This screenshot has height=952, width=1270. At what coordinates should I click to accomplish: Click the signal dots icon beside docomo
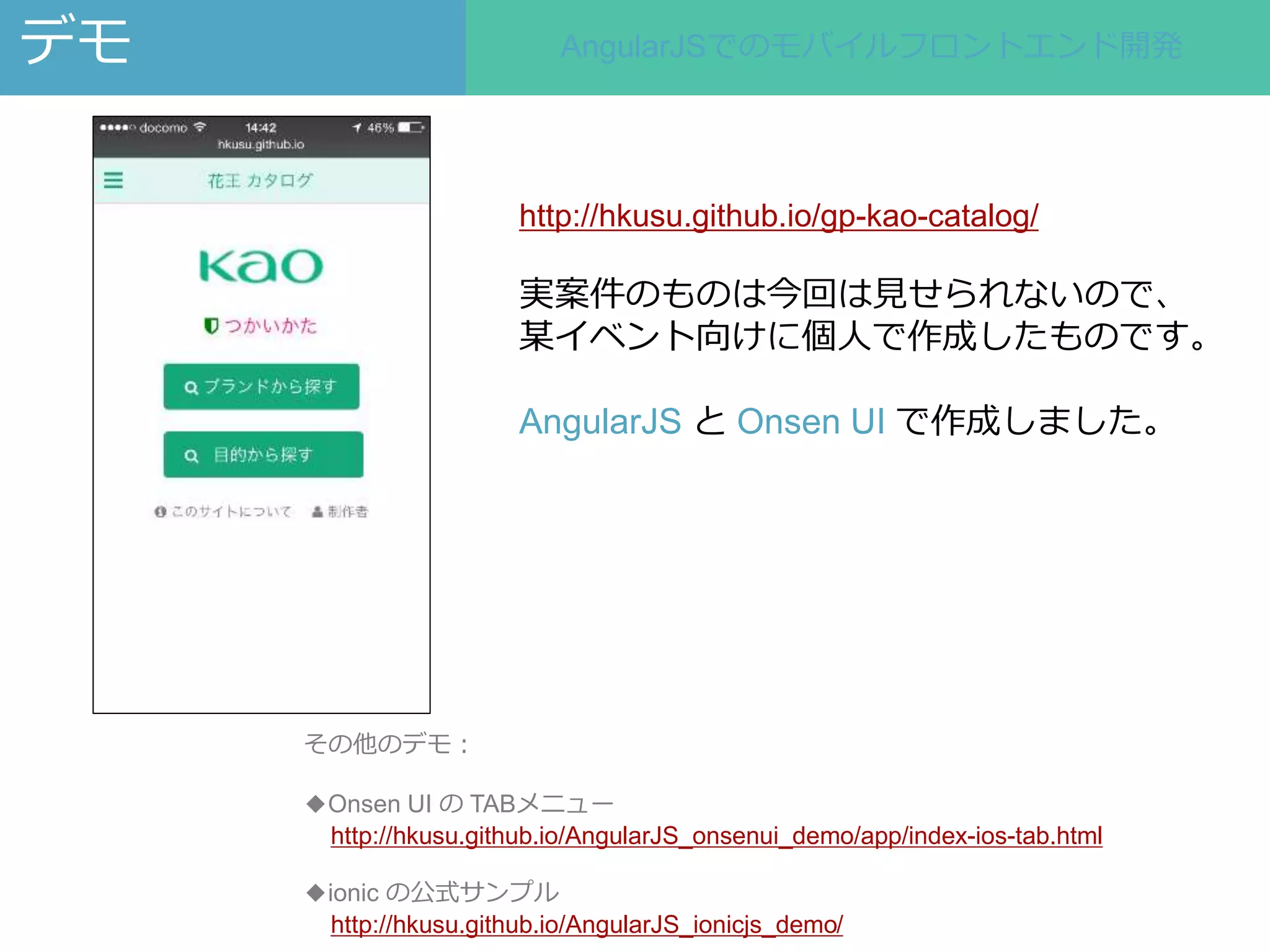(x=117, y=128)
